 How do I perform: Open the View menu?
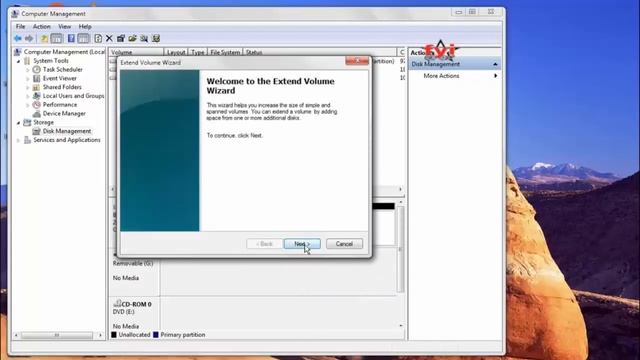pyautogui.click(x=64, y=27)
